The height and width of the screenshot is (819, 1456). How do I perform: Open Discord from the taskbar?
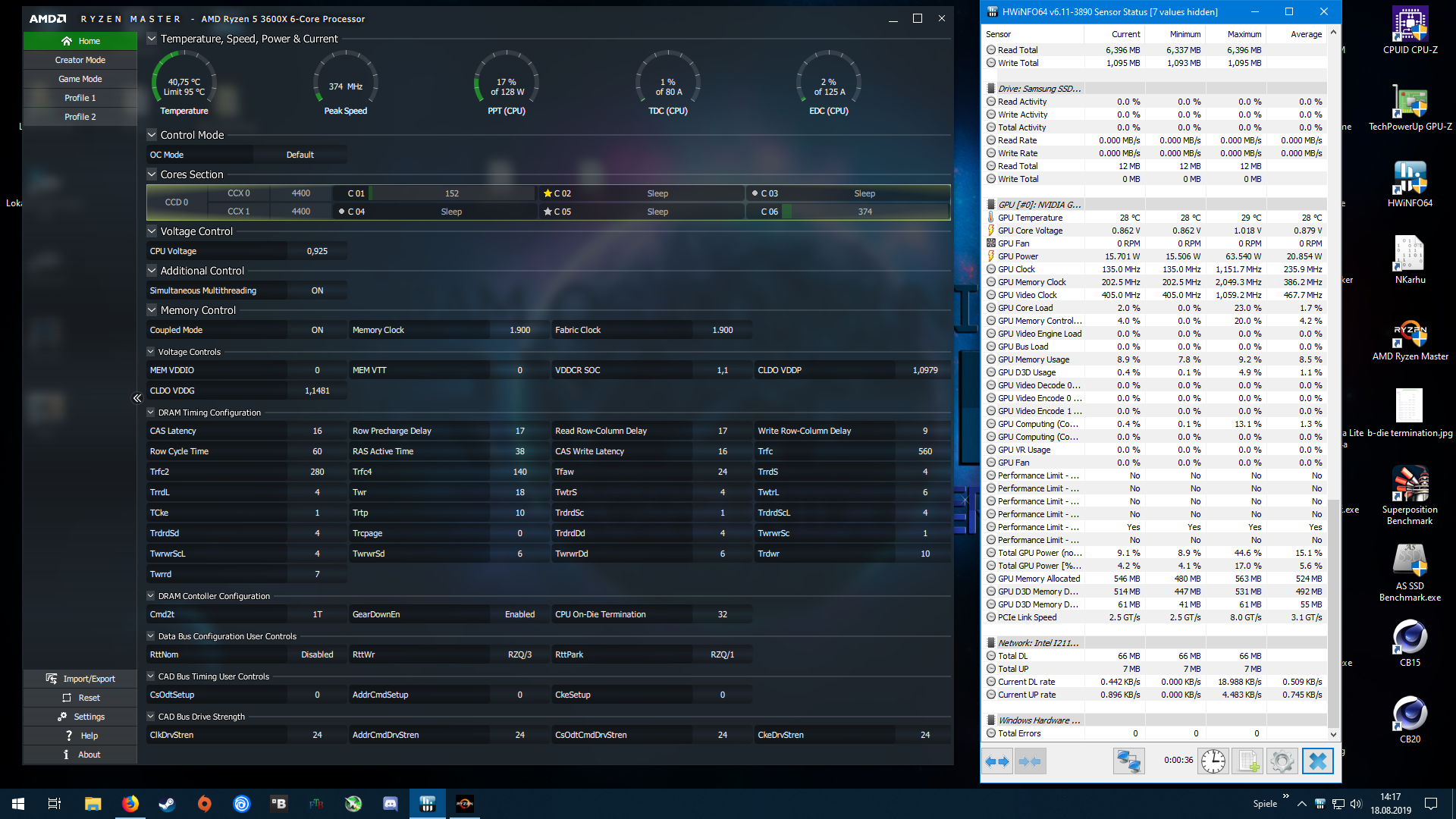coord(391,804)
